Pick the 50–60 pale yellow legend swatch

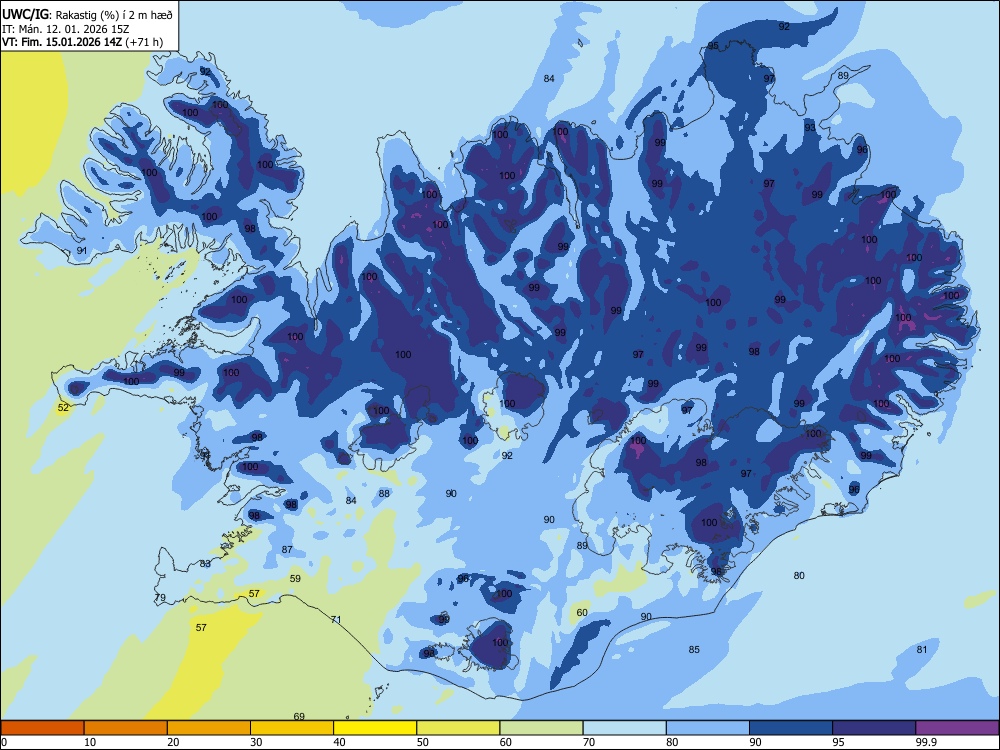[458, 728]
